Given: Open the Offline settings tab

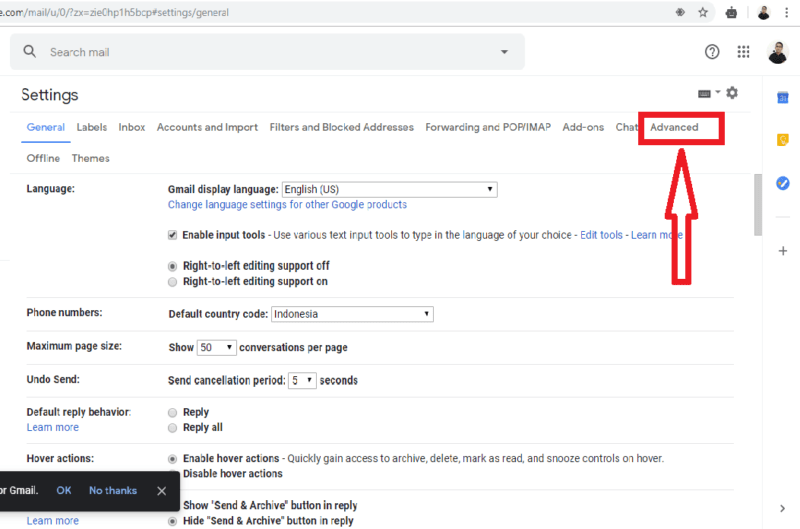Looking at the screenshot, I should pyautogui.click(x=43, y=158).
